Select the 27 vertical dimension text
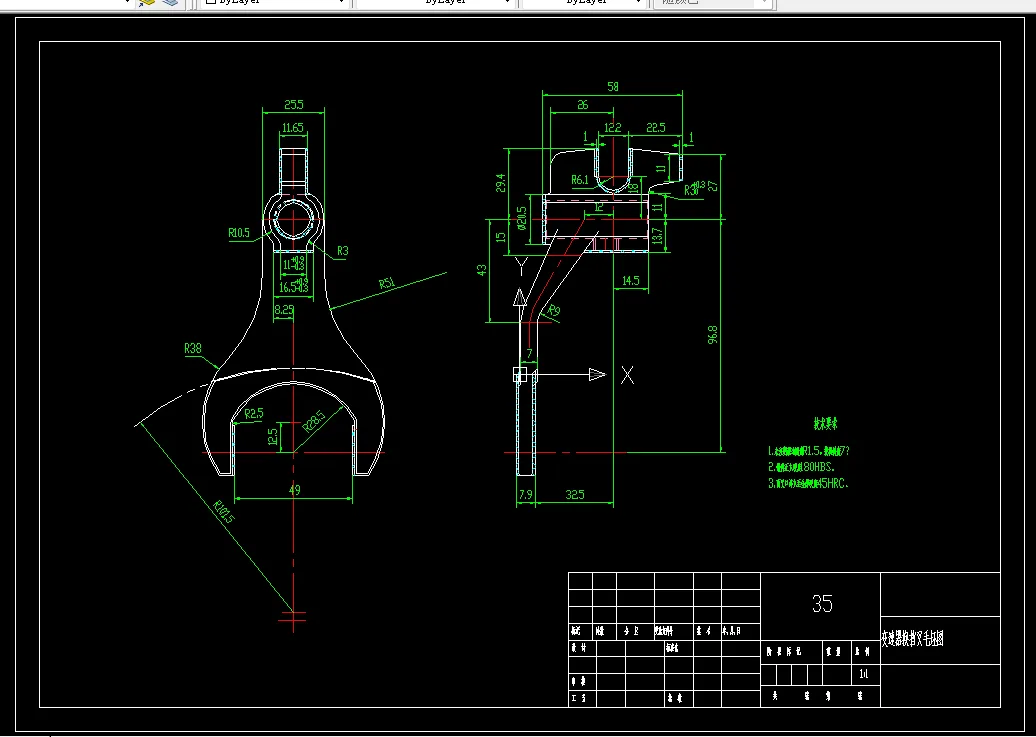1036x737 pixels. (713, 186)
